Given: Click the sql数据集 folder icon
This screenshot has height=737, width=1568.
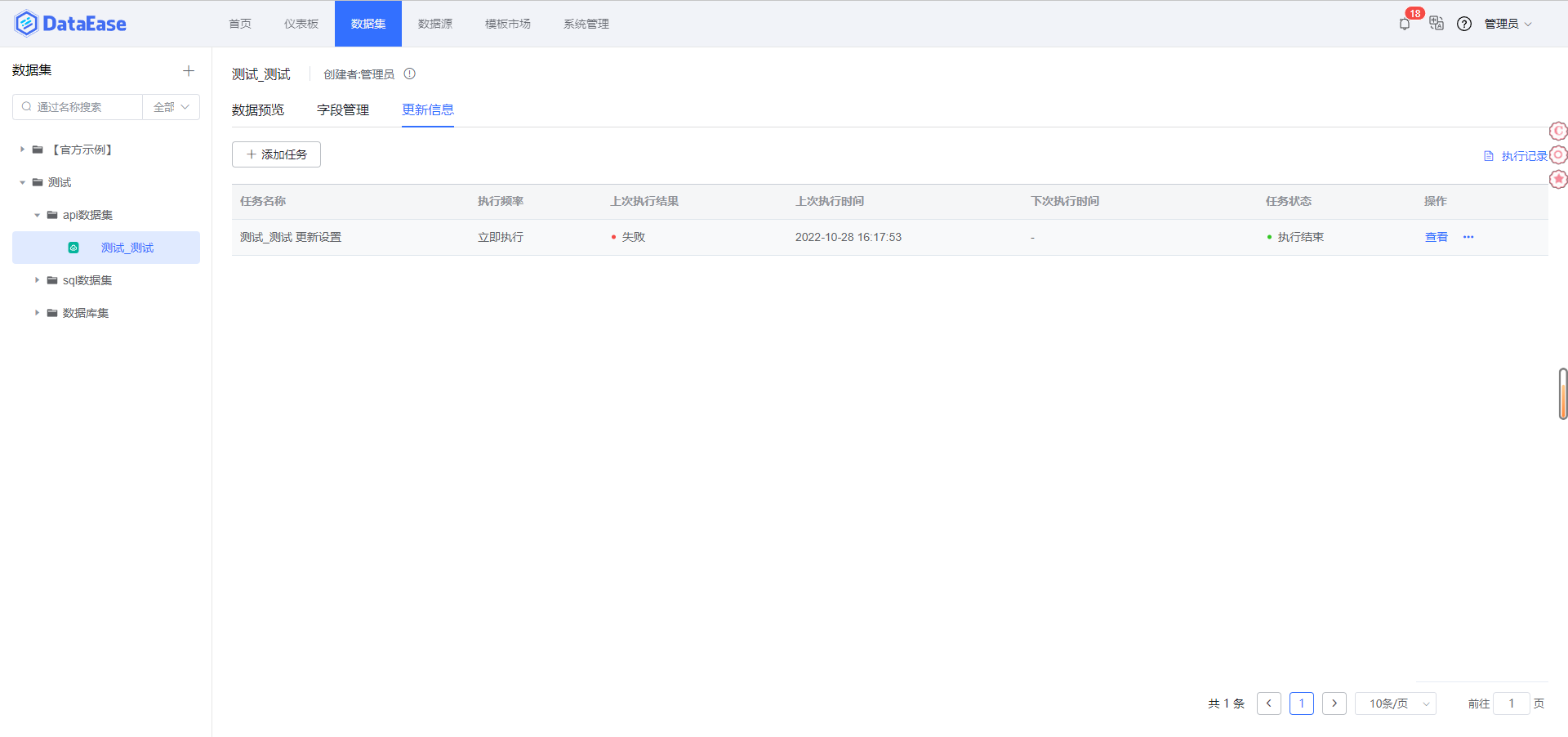Looking at the screenshot, I should coord(52,280).
